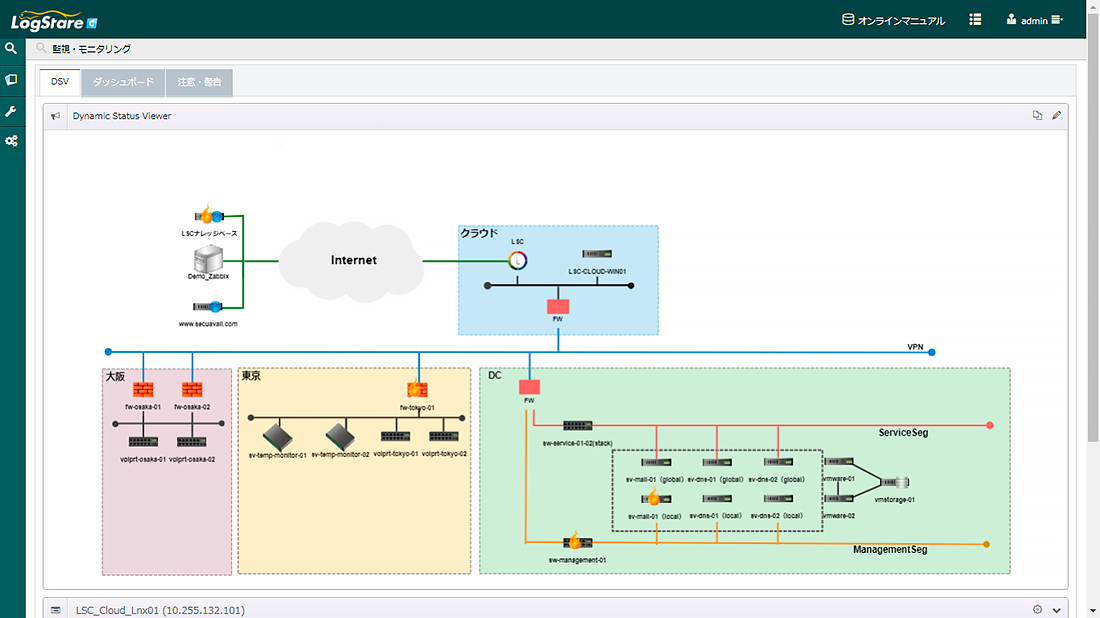The width and height of the screenshot is (1100, 618).
Task: Select the DSV tab
Action: (60, 81)
